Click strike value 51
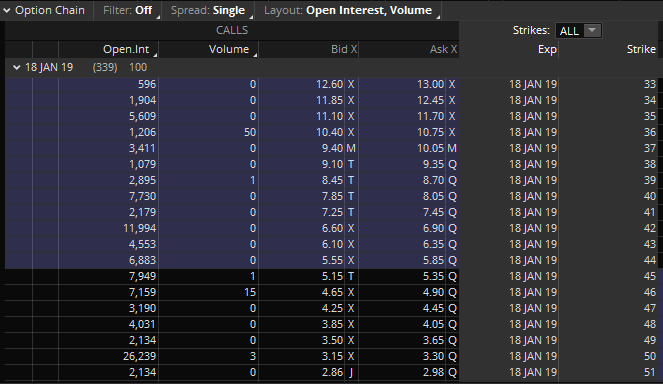Viewport: 663px width, 384px height. 649,373
